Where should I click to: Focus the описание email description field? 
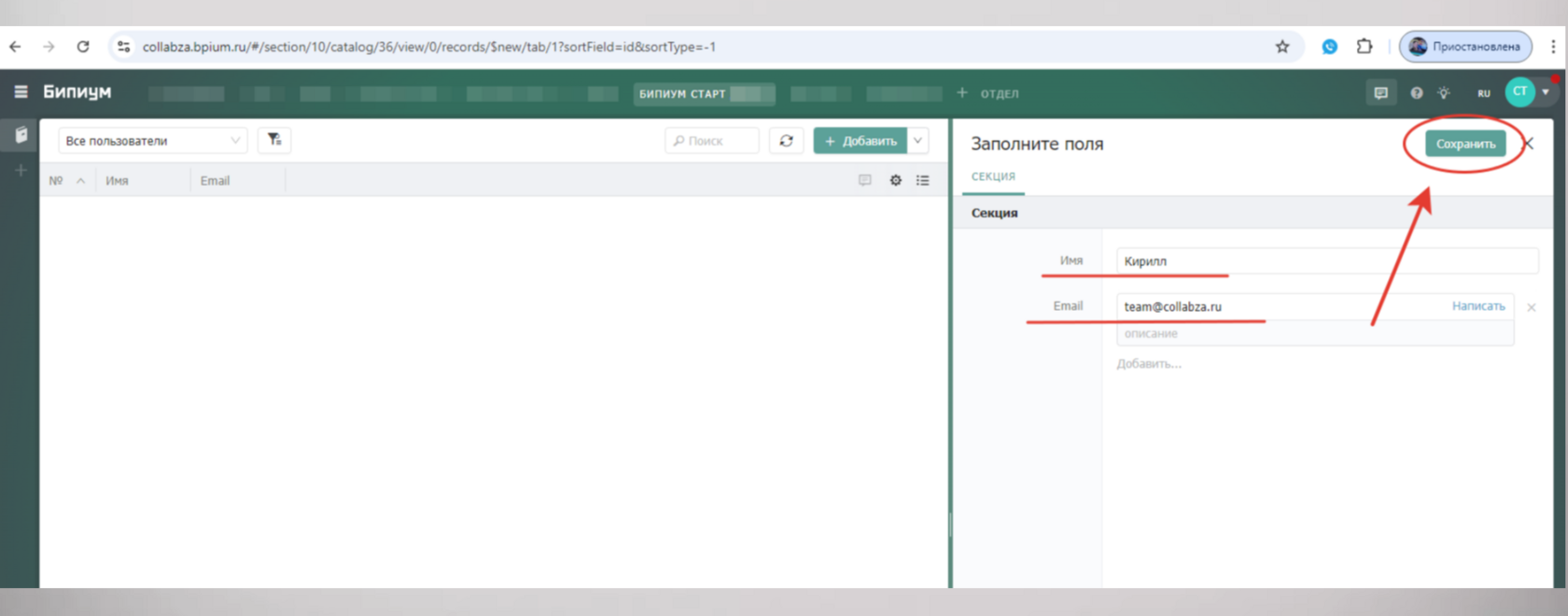(x=1315, y=333)
